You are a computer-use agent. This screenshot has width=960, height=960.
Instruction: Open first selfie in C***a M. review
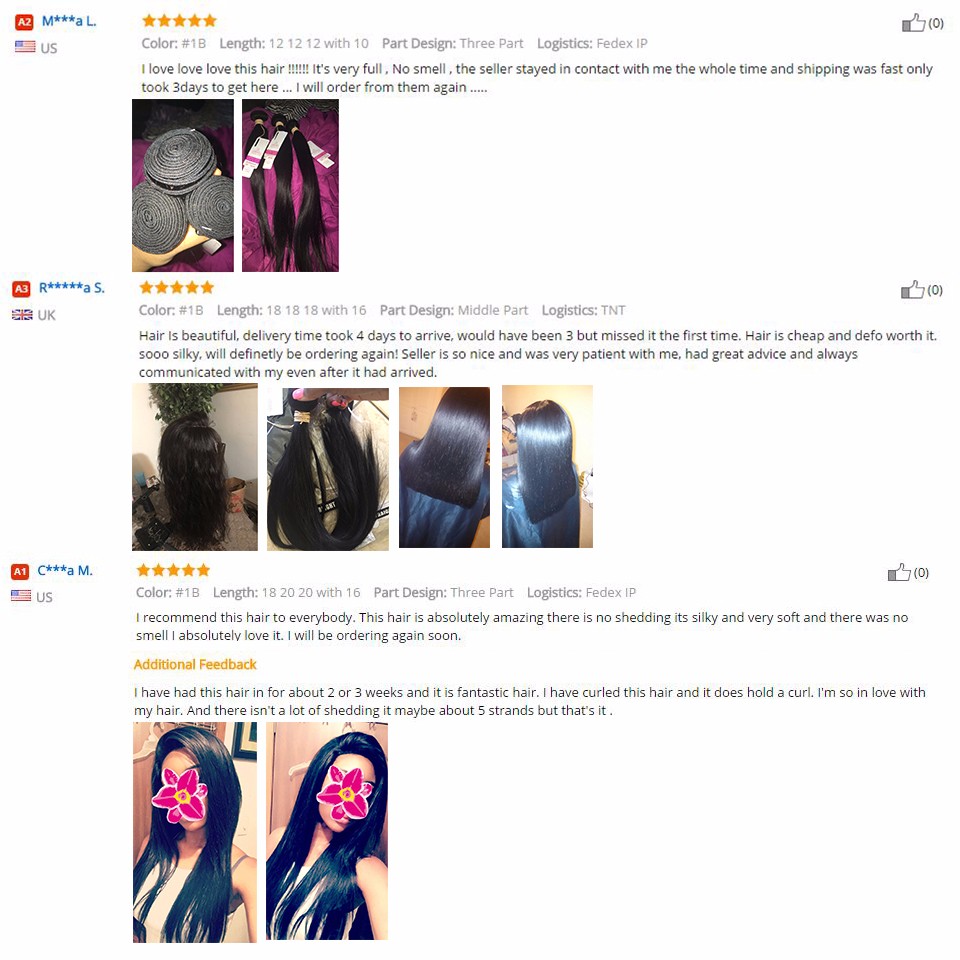coord(195,832)
